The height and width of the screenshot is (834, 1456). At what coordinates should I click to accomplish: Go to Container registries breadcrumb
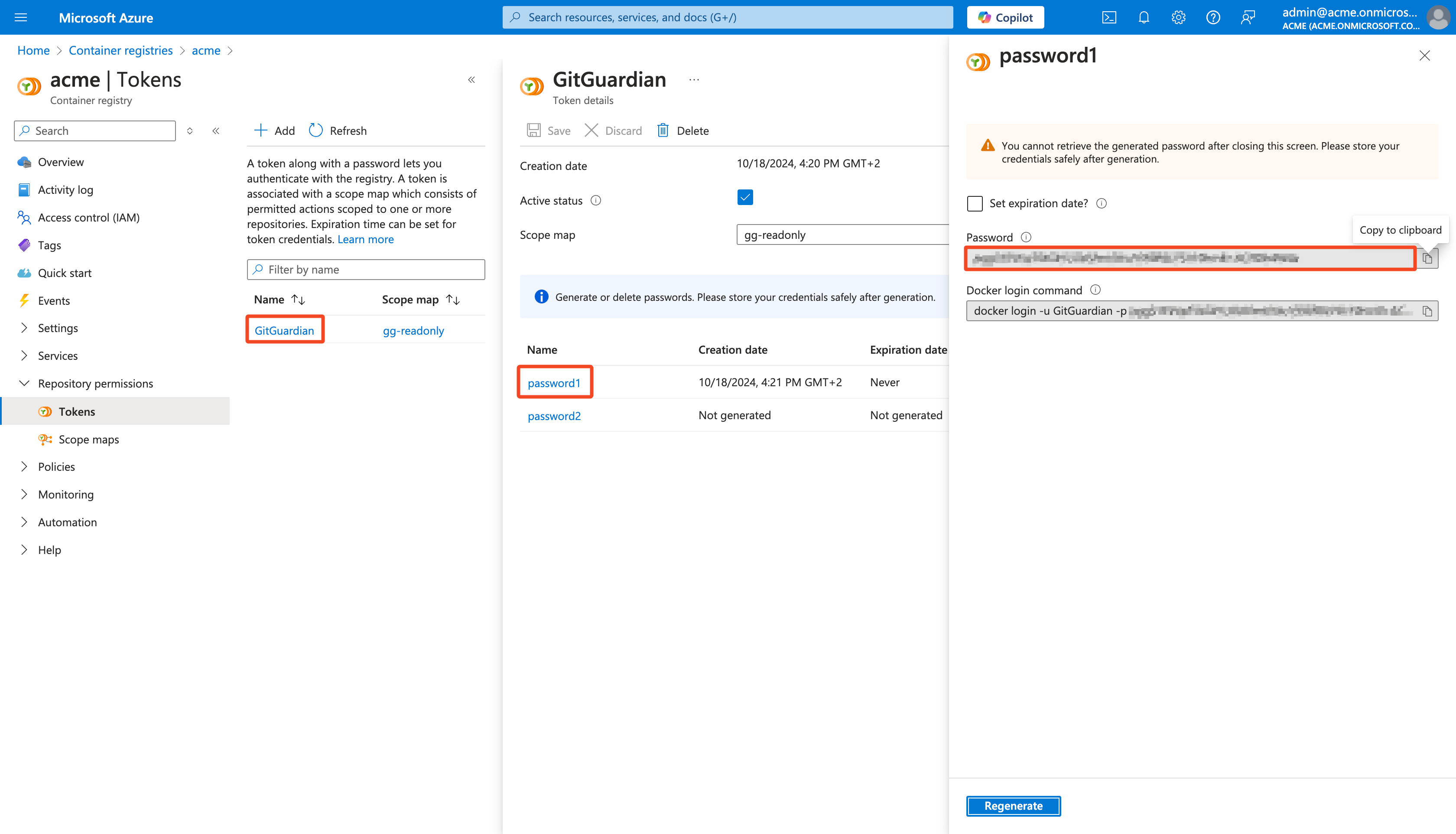[x=120, y=50]
